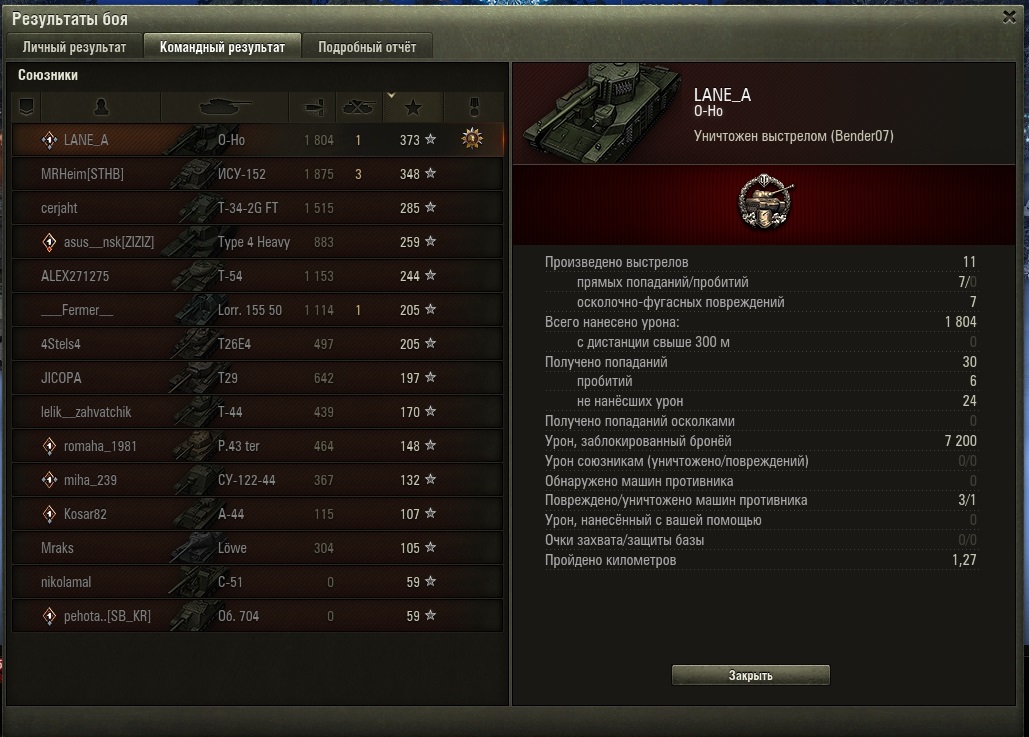Select MRHeim[STHB] ИСУ-152 row

pos(257,174)
